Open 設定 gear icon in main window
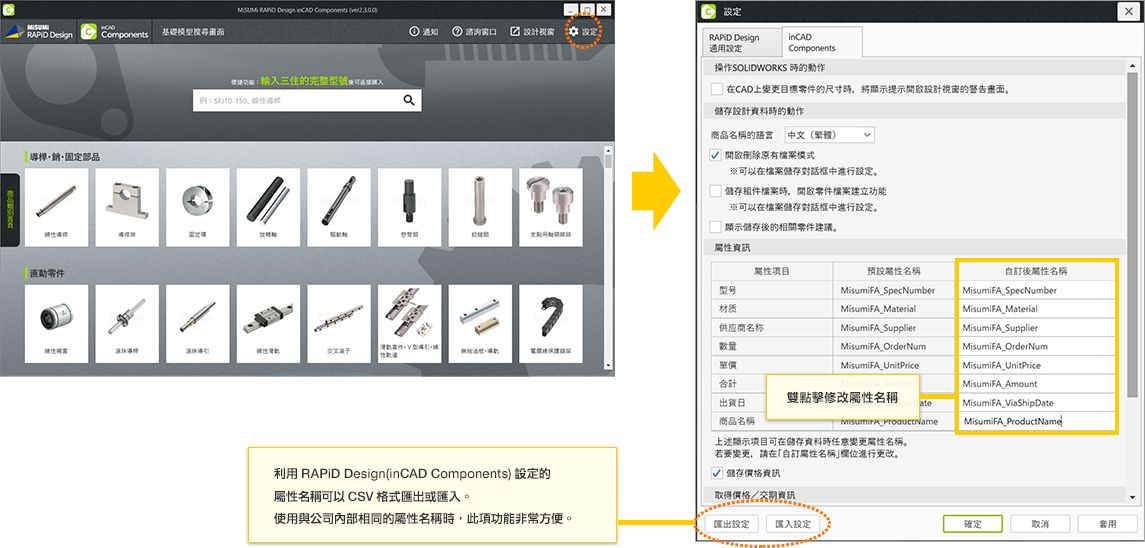Viewport: 1145px width, 548px height. pyautogui.click(x=574, y=32)
